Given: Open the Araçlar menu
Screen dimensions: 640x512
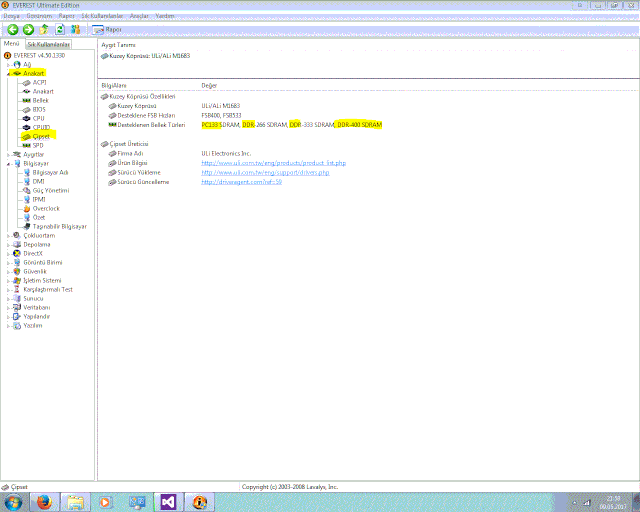Looking at the screenshot, I should pyautogui.click(x=139, y=16).
